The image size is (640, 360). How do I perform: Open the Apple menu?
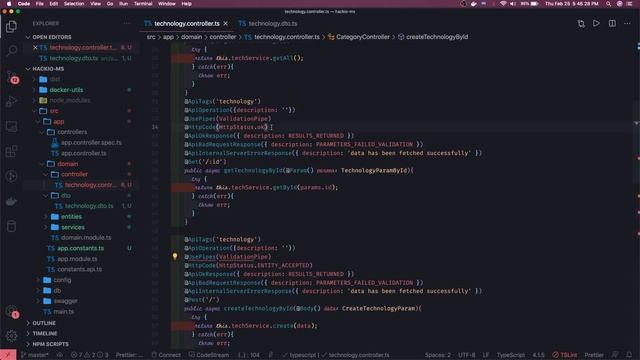(8, 4)
